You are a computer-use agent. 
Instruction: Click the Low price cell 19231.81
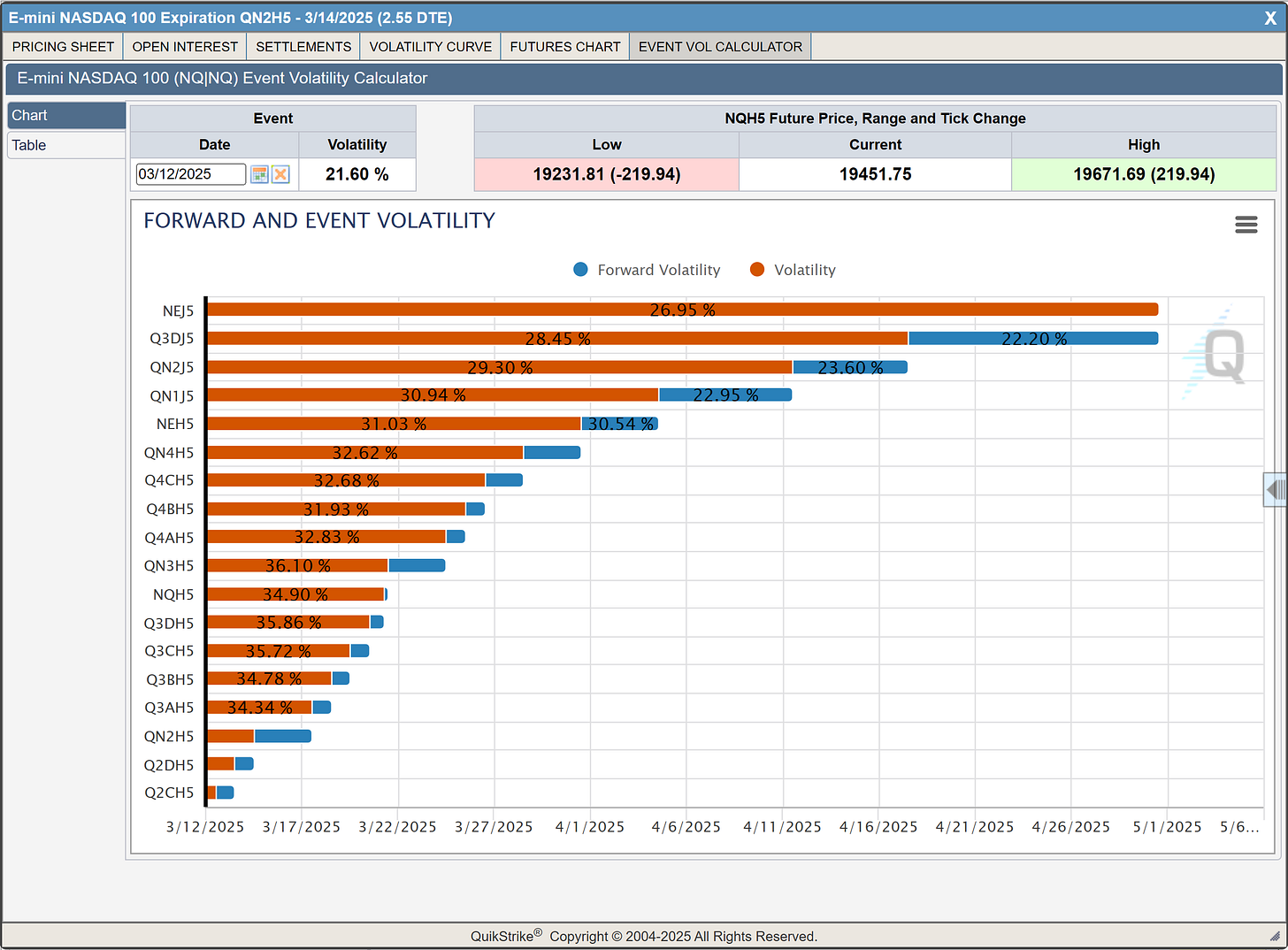click(x=607, y=174)
